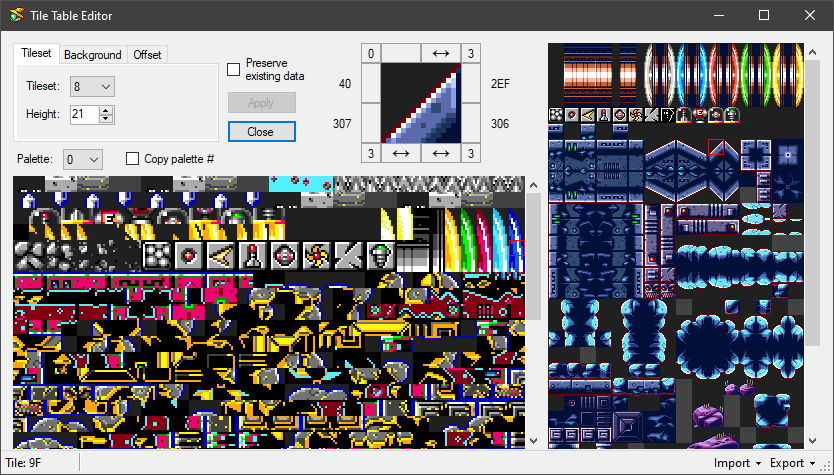Click the graphics panel scrollbar up arrow
The width and height of the screenshot is (834, 475).
533,185
